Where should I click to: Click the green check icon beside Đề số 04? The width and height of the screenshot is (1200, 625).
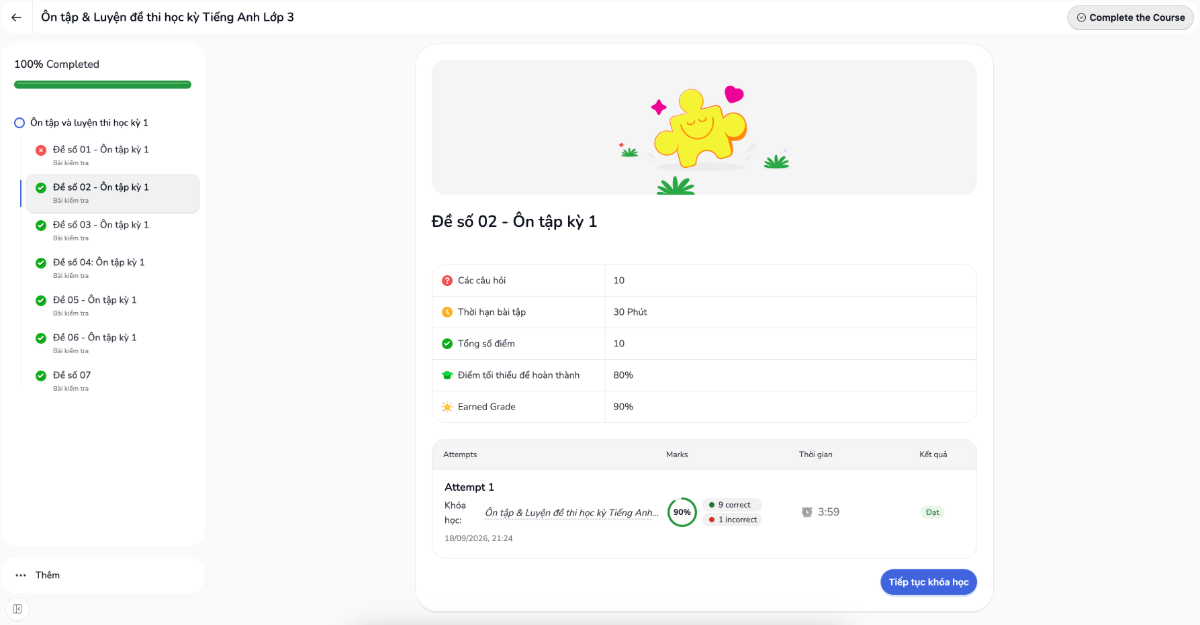[41, 263]
